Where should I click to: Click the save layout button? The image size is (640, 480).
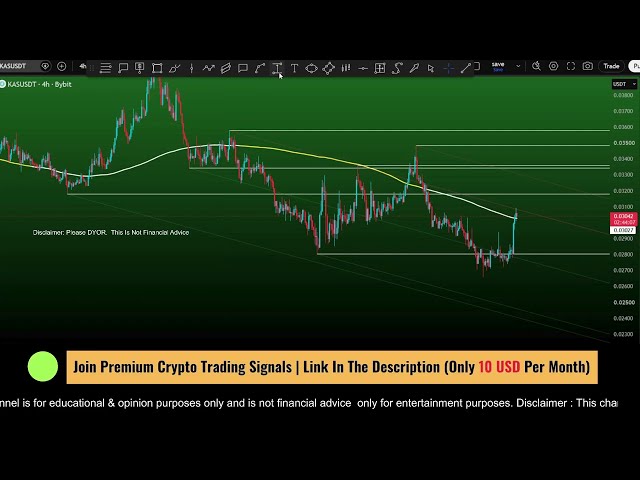(498, 66)
